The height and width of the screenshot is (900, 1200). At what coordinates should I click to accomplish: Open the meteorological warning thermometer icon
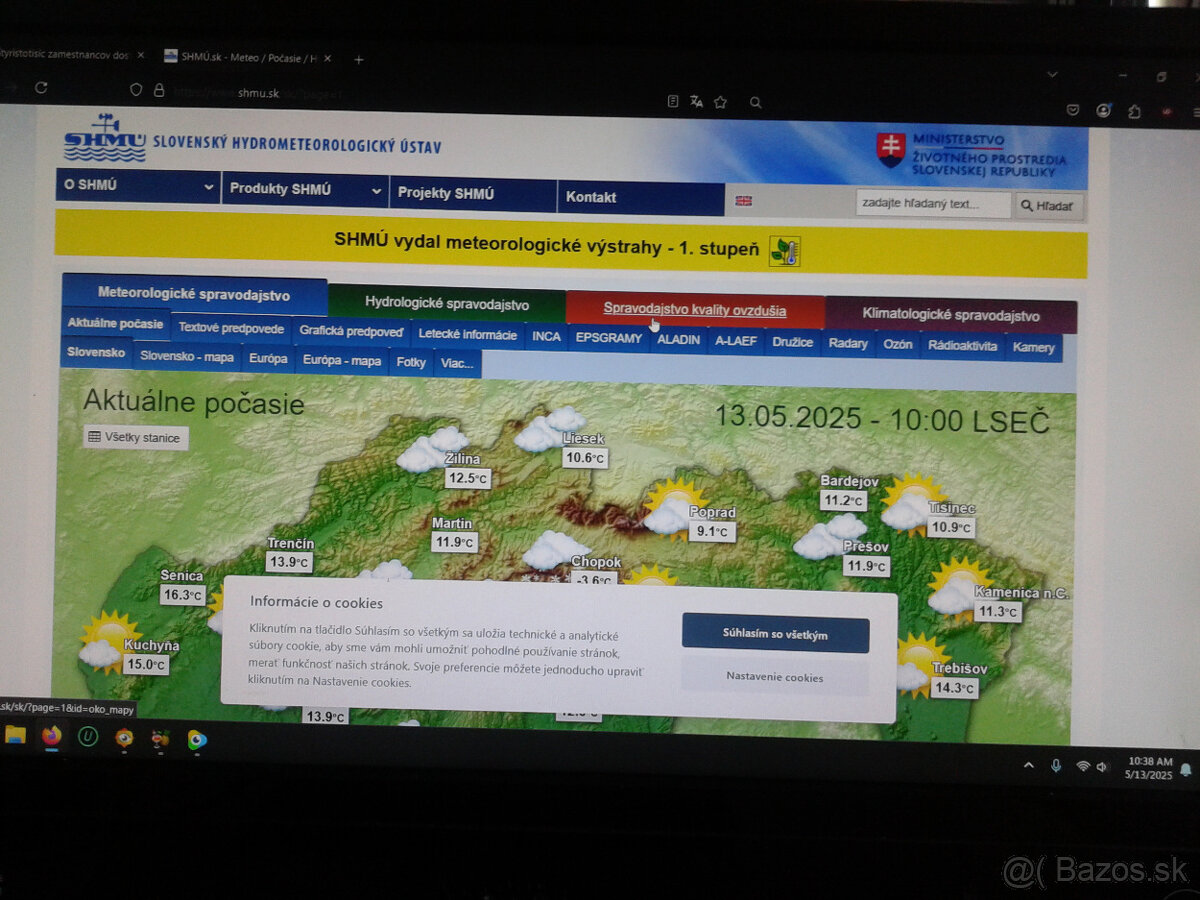pyautogui.click(x=784, y=251)
